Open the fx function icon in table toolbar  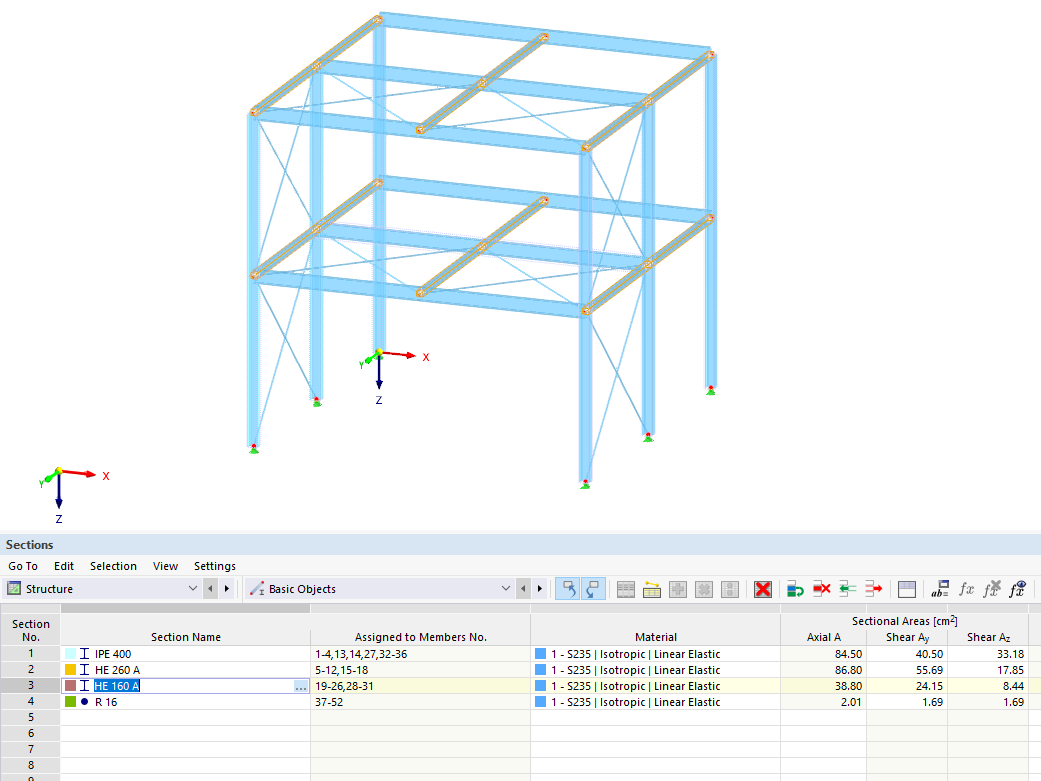tap(966, 589)
